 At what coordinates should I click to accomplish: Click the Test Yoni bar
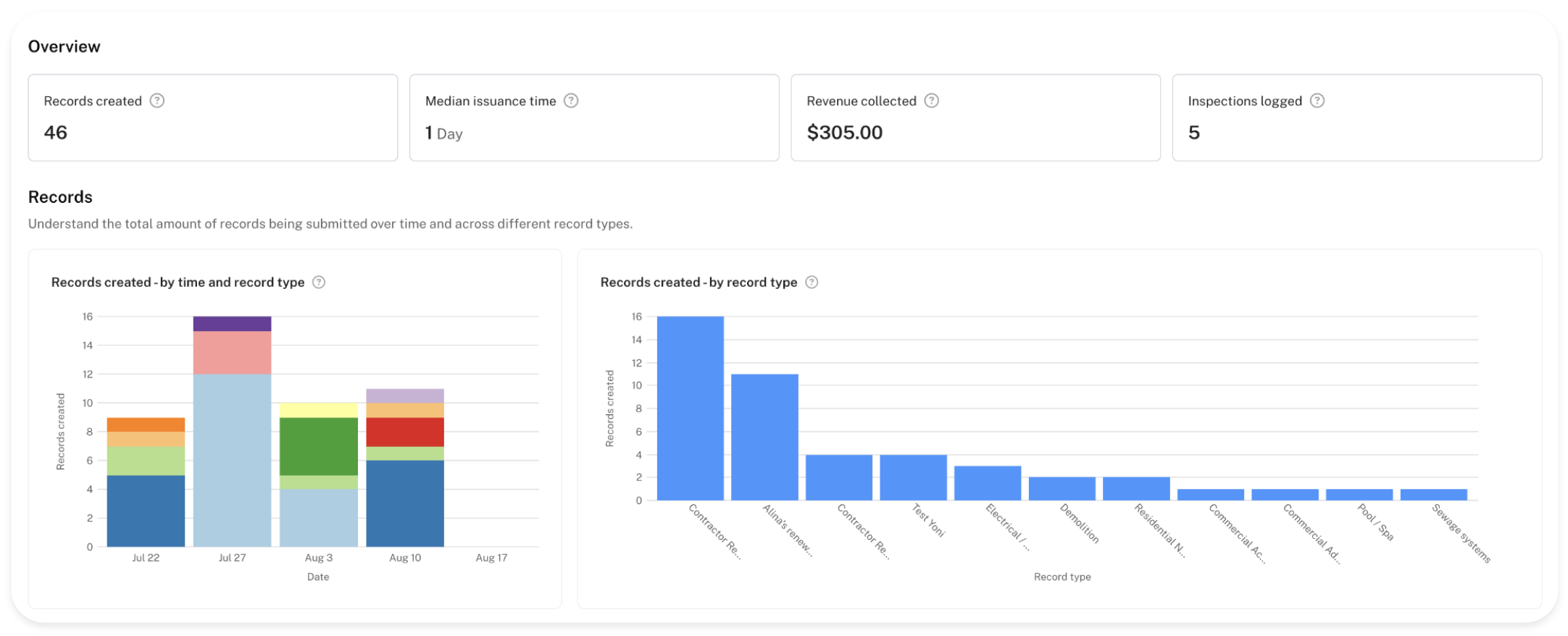pos(913,477)
